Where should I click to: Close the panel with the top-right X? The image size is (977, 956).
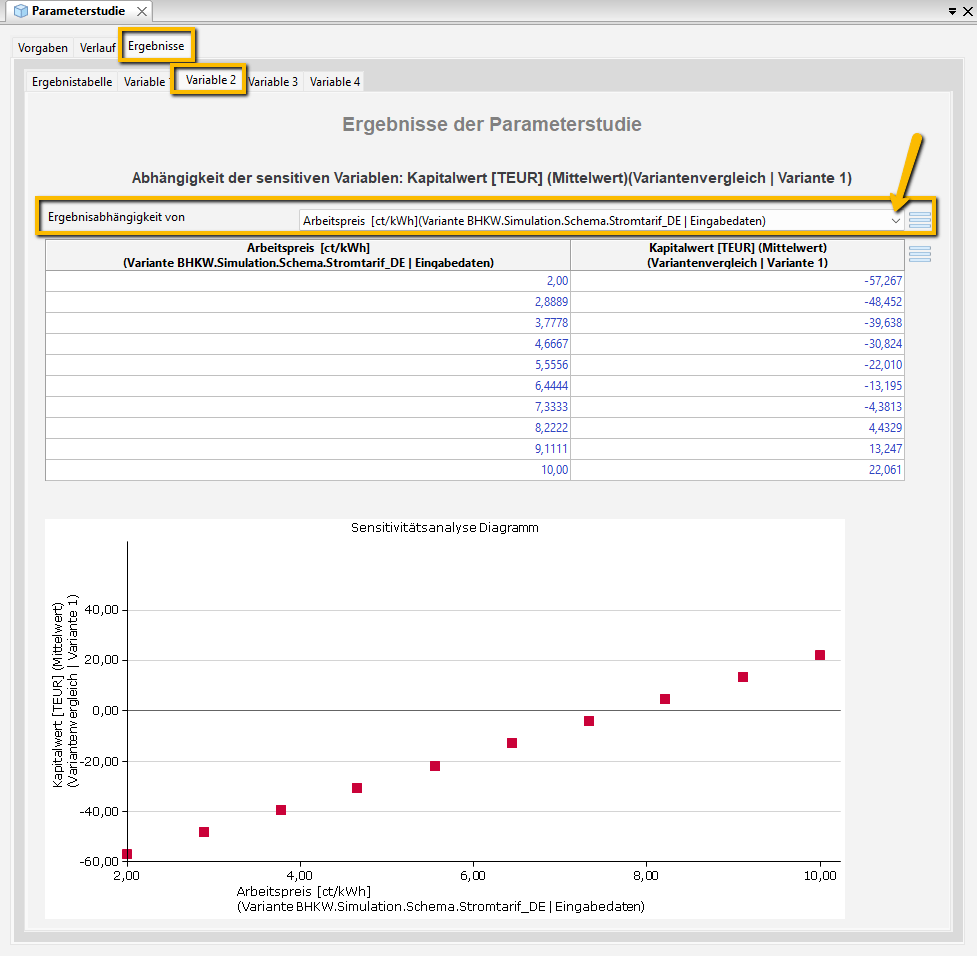(x=967, y=10)
